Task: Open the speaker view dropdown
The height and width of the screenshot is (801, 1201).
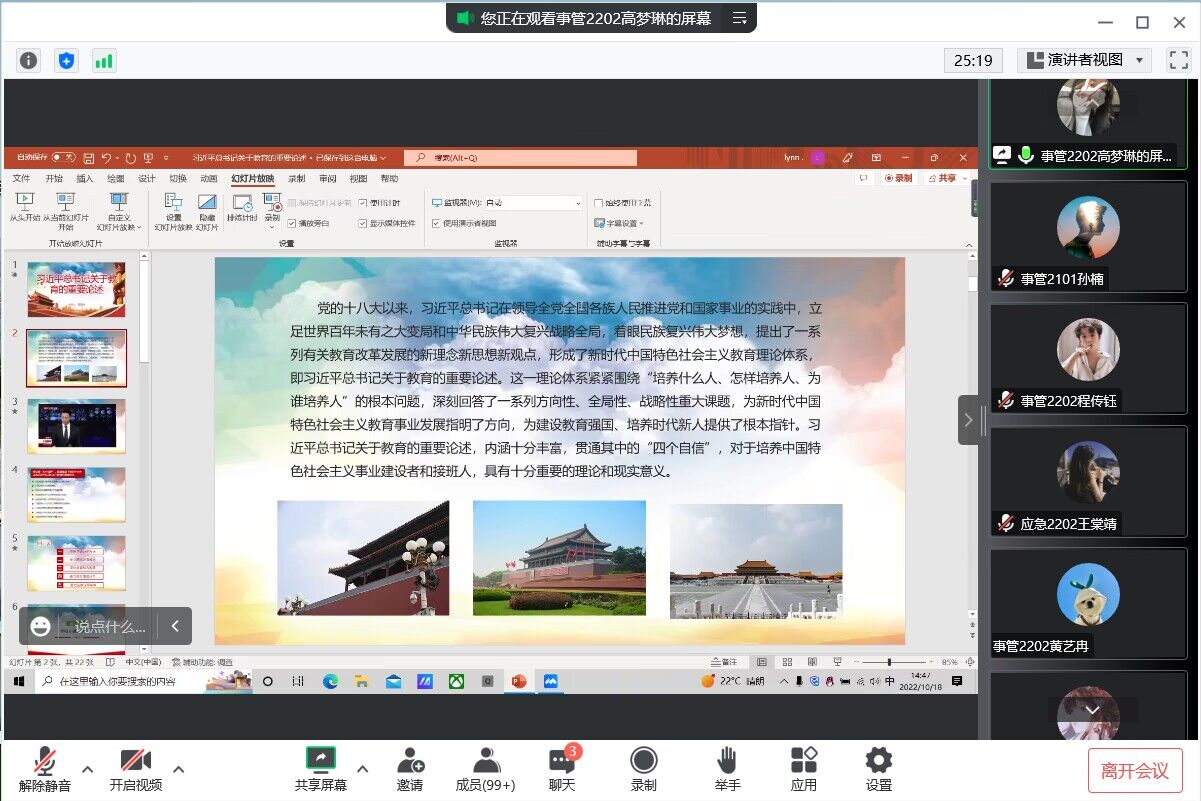Action: [1084, 61]
